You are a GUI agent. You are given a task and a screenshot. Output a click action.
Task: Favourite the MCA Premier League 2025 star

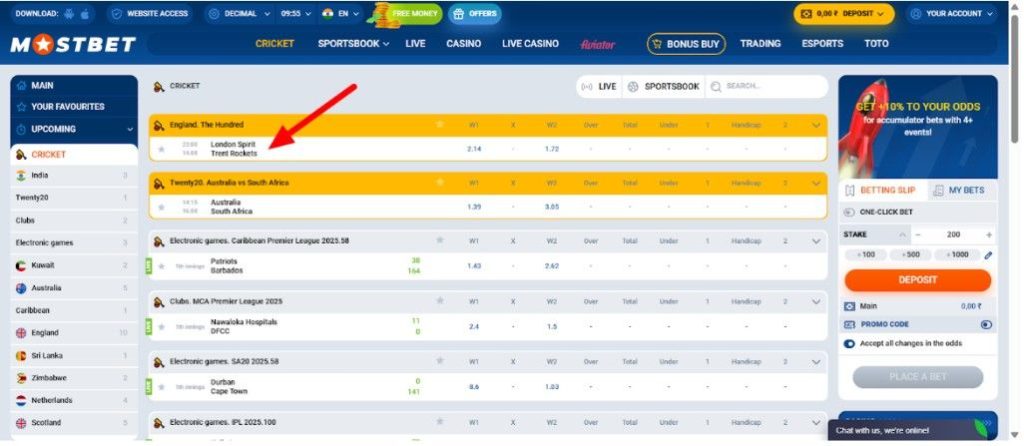pyautogui.click(x=440, y=301)
